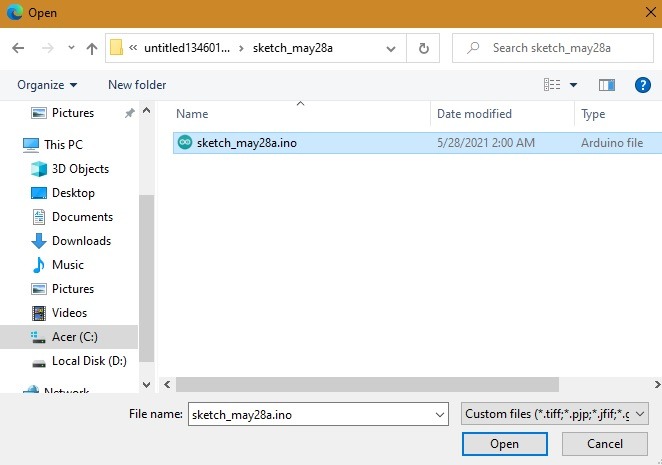Sort files by Type column
The width and height of the screenshot is (662, 465).
pyautogui.click(x=593, y=114)
